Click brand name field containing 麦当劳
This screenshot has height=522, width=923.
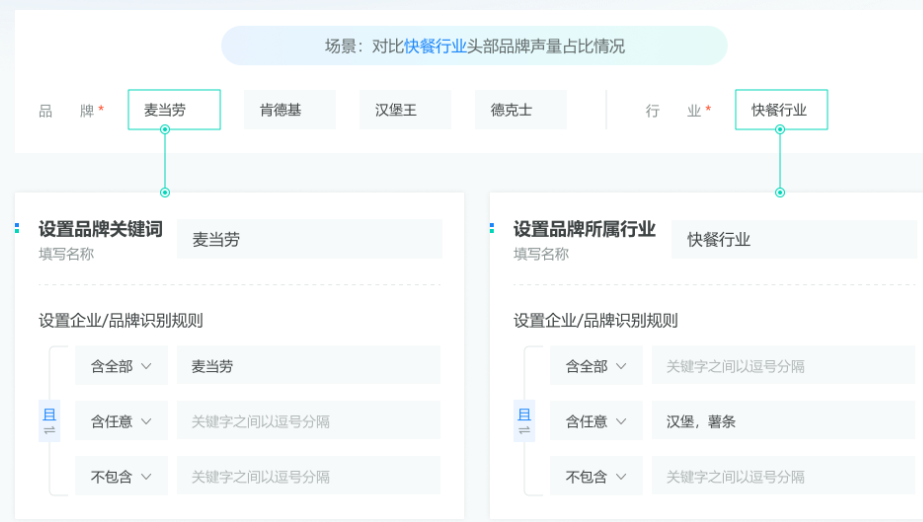tap(309, 239)
